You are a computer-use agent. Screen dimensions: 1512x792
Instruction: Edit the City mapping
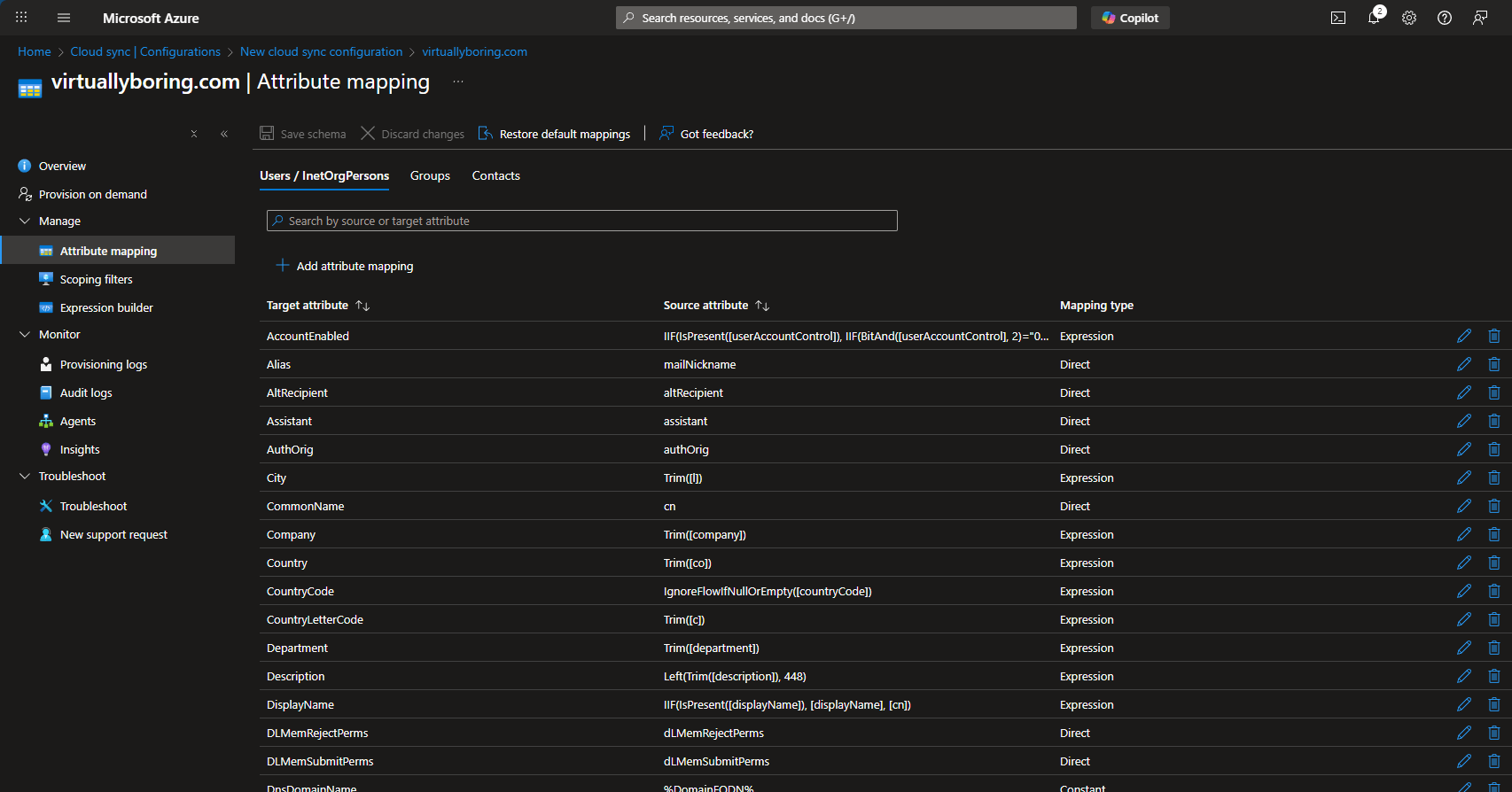[1464, 478]
